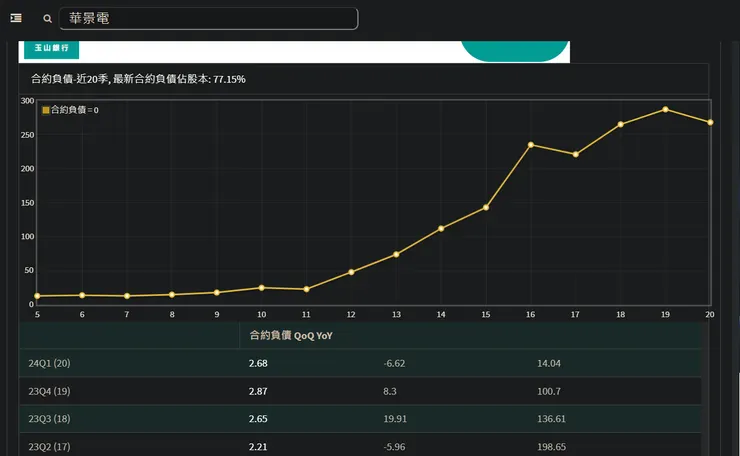Screen dimensions: 740x456
Task: Click the search magnifier icon
Action: click(47, 18)
